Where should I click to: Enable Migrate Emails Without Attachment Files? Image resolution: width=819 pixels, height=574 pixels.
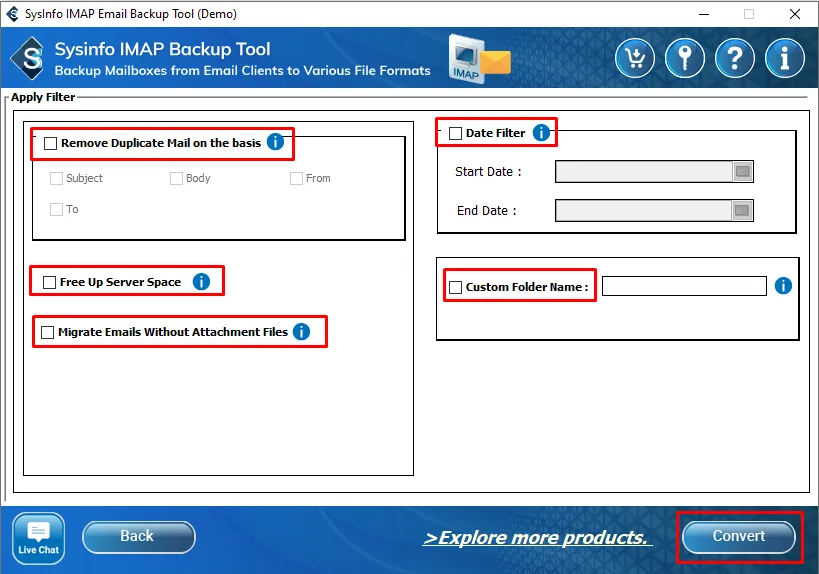click(x=48, y=332)
